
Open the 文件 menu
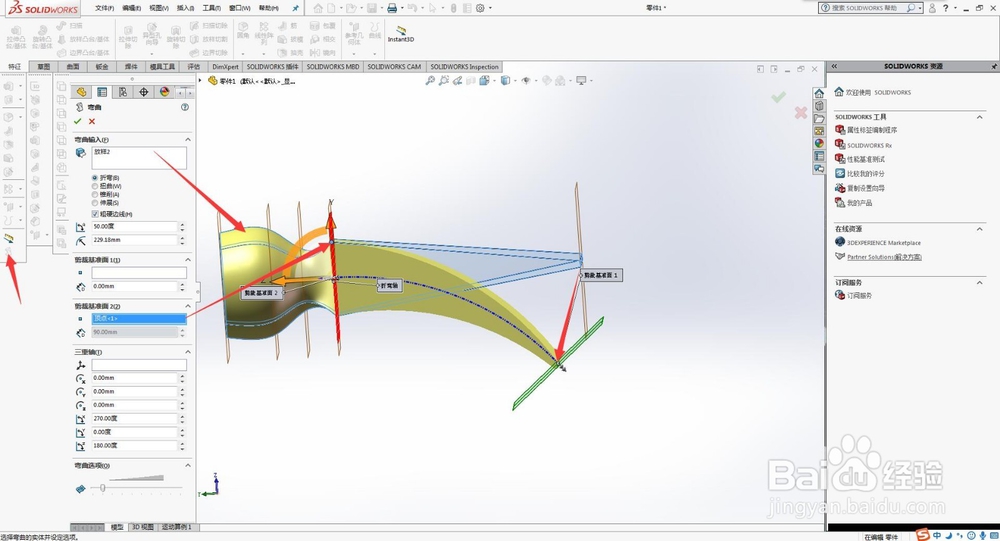point(105,8)
